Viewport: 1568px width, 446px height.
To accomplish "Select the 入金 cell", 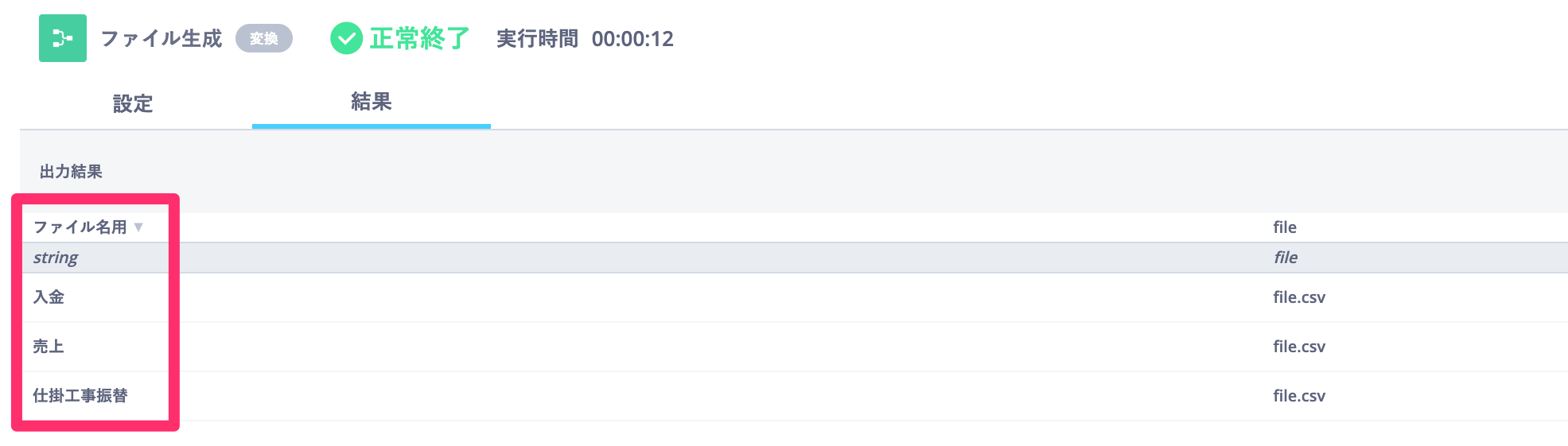I will point(49,297).
